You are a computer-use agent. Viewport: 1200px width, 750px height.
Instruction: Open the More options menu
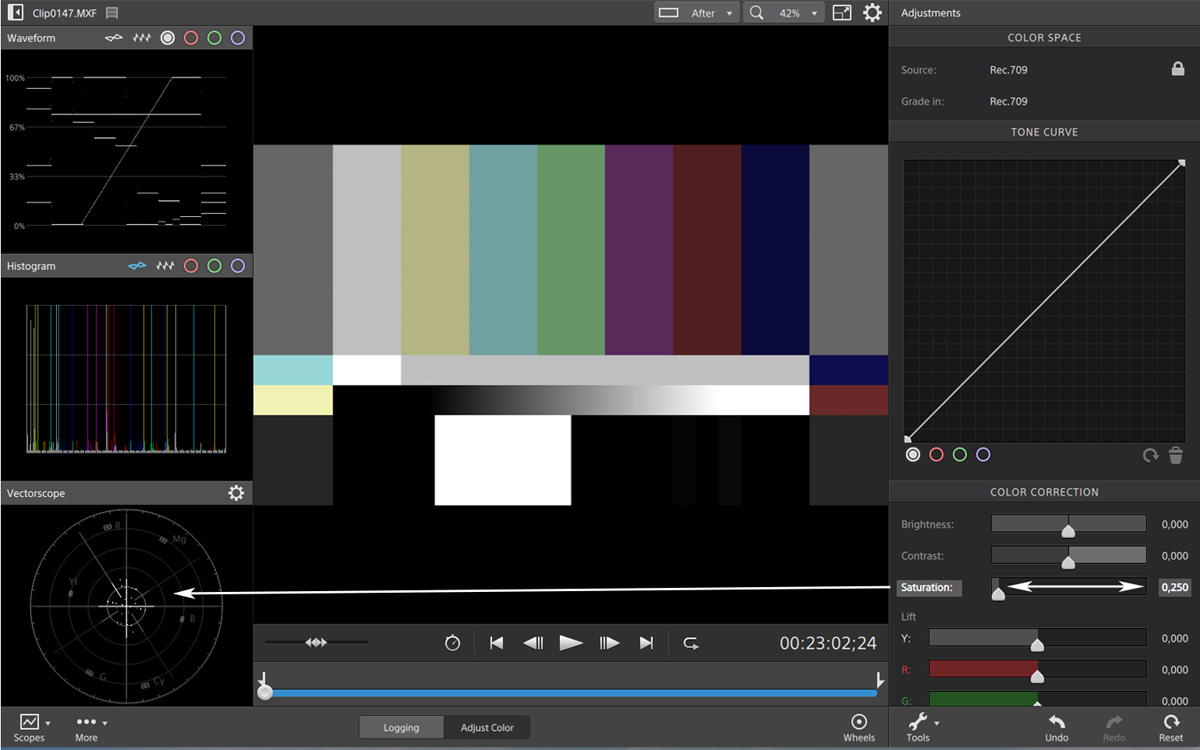pyautogui.click(x=88, y=727)
